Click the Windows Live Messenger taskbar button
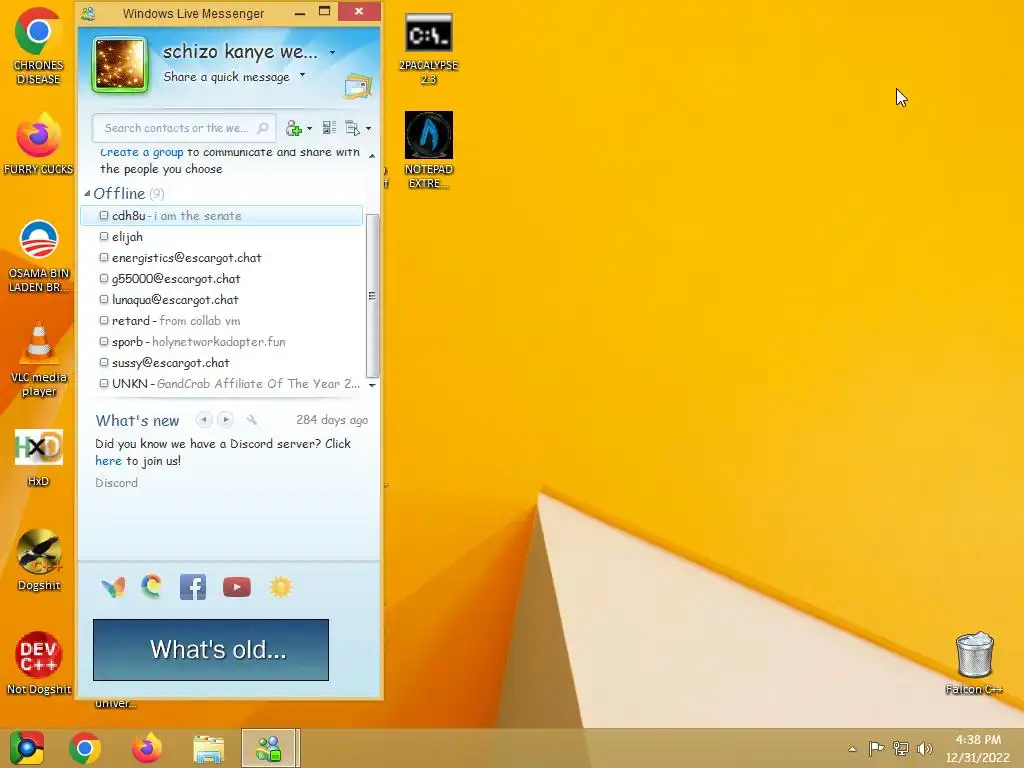 270,748
